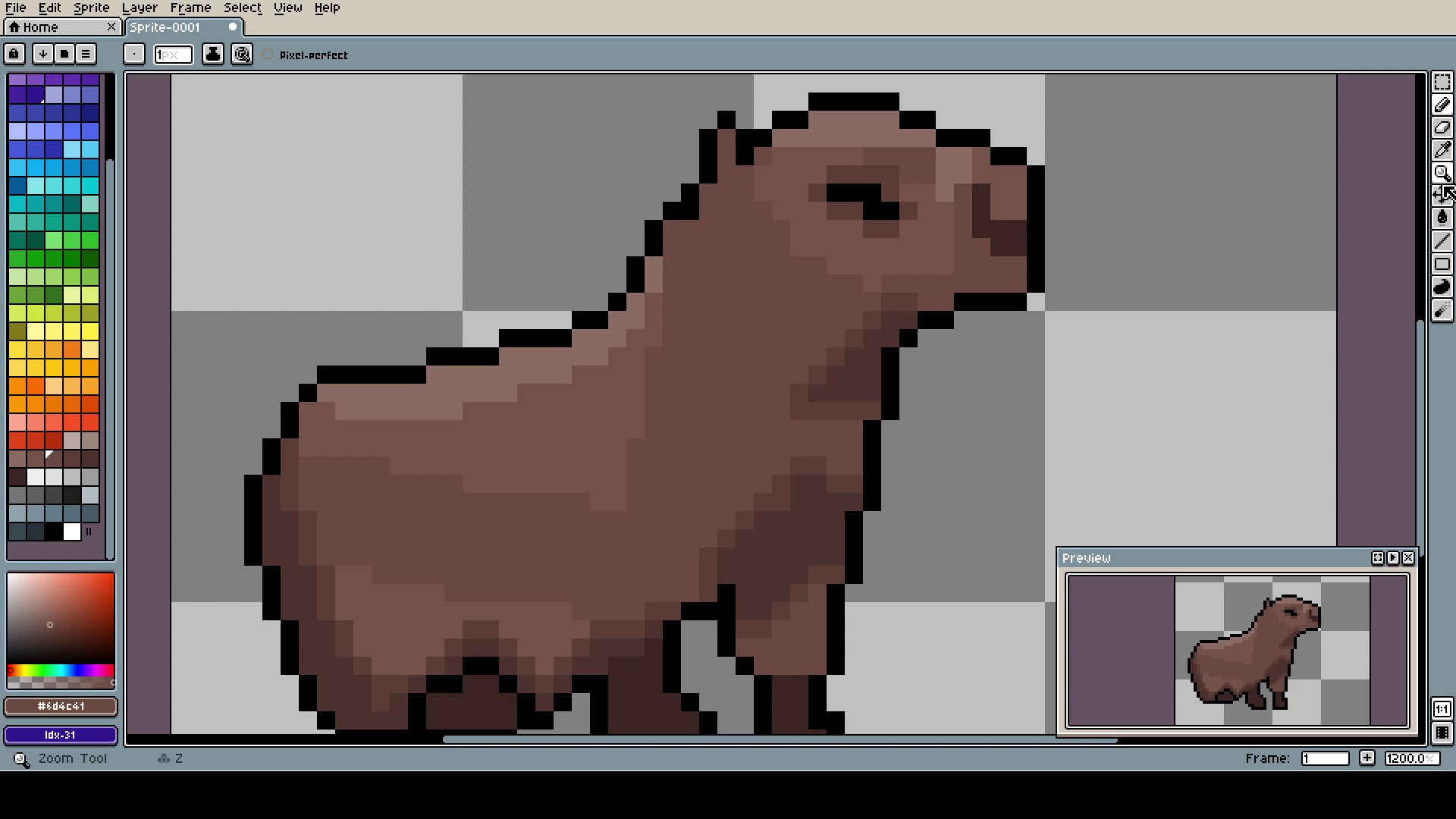
Task: Open the Sprite menu
Action: coord(91,8)
